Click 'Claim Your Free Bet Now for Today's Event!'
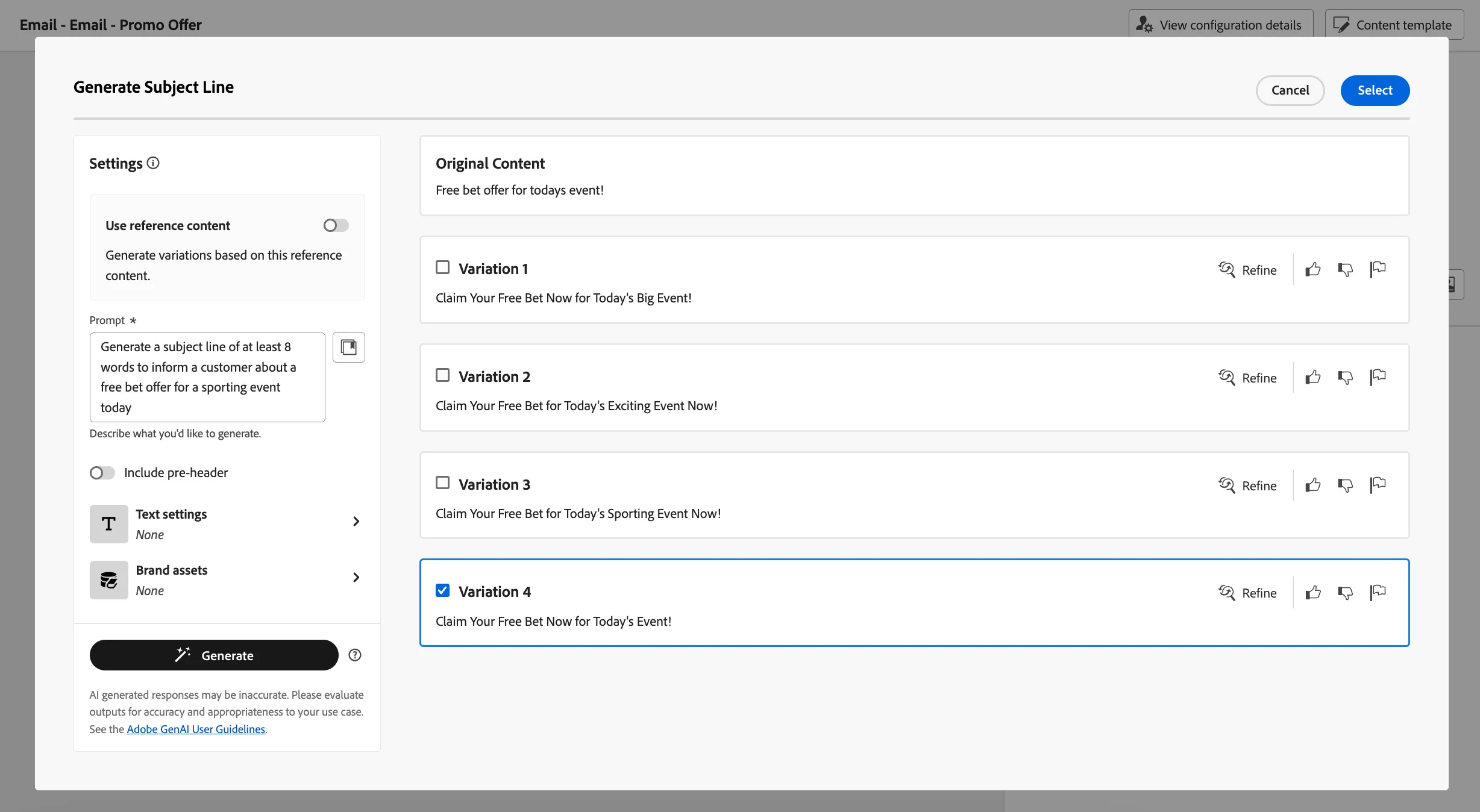Image resolution: width=1480 pixels, height=812 pixels. [x=553, y=621]
